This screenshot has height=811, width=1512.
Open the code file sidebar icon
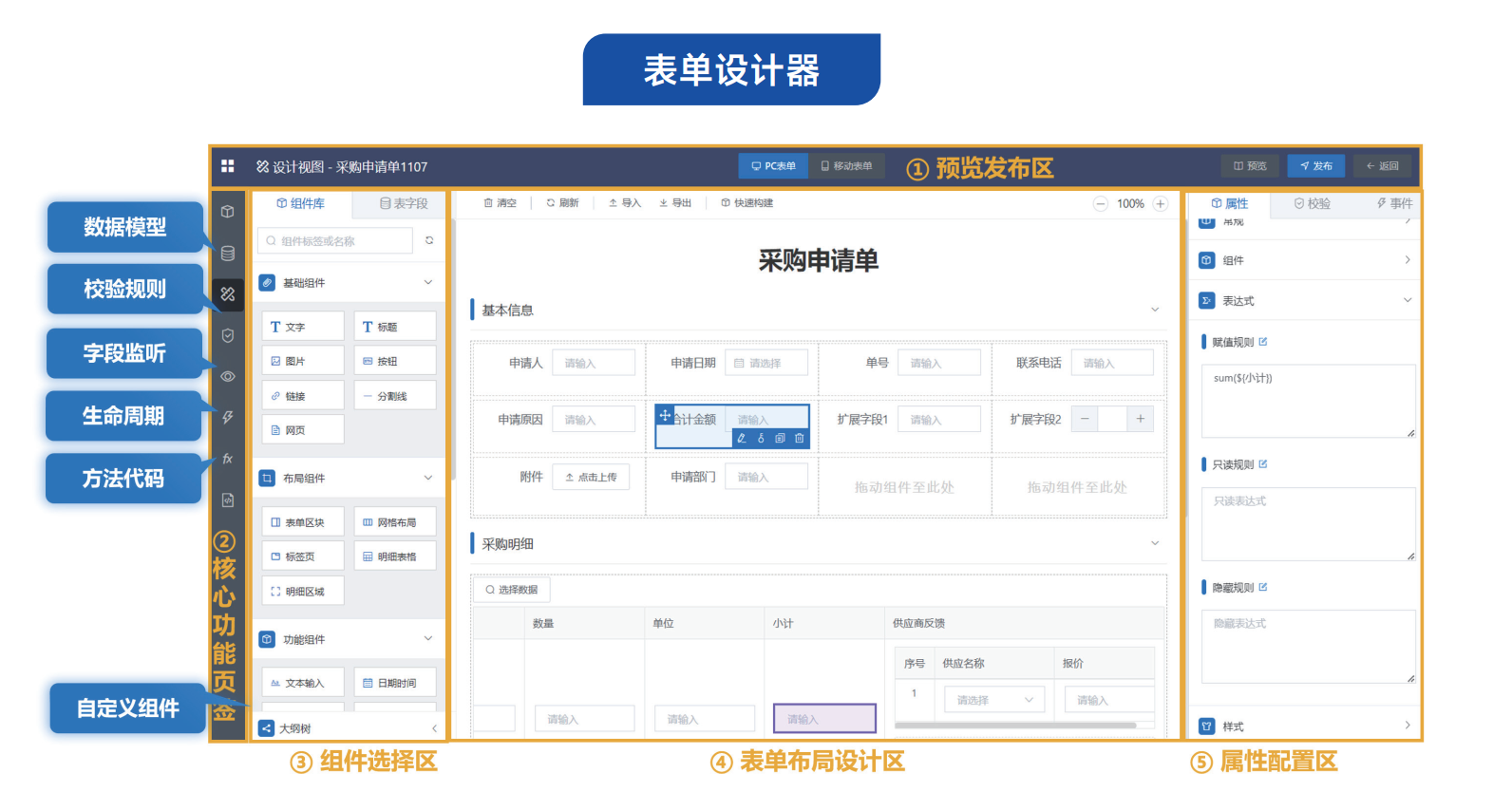pyautogui.click(x=228, y=500)
